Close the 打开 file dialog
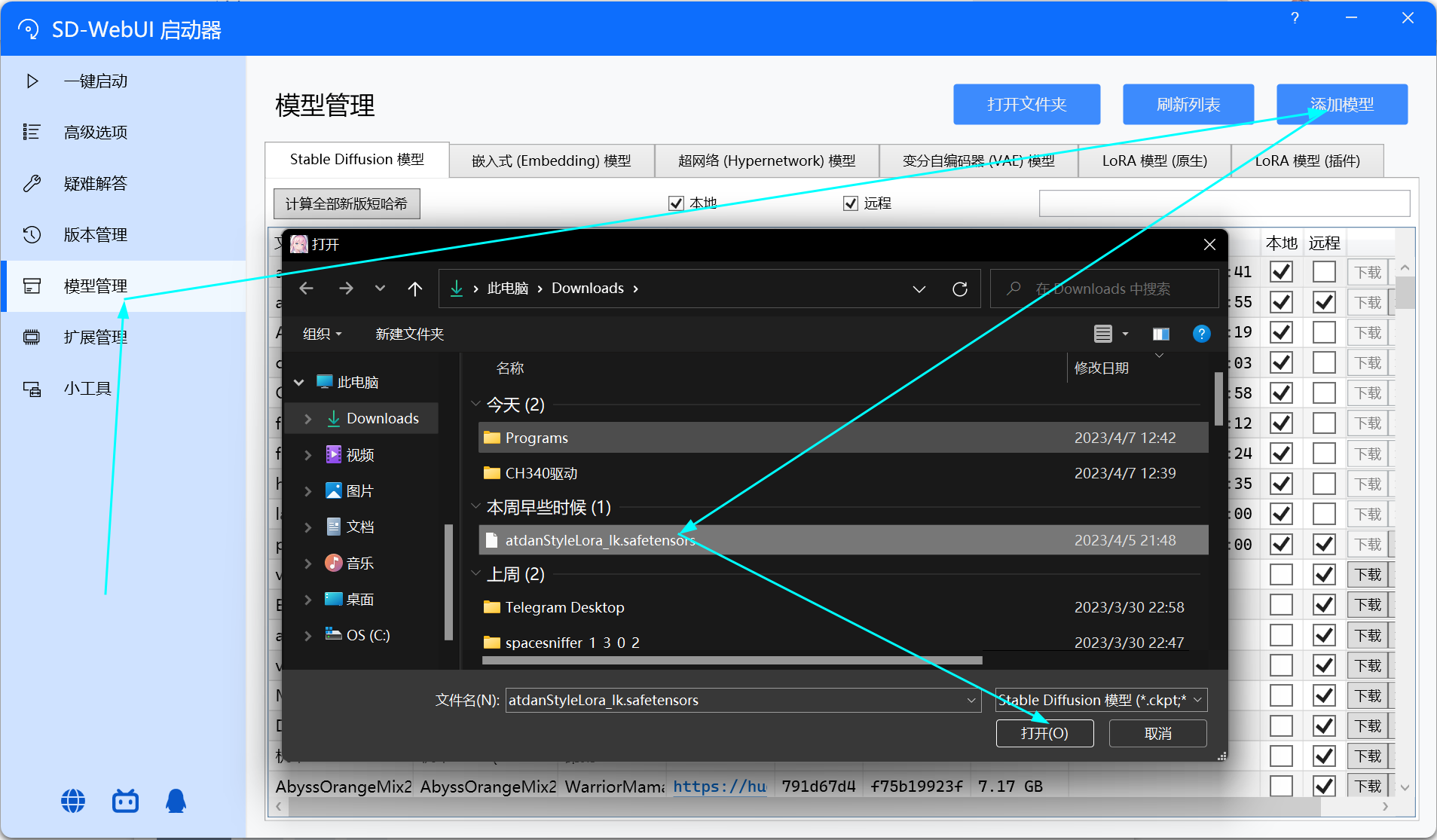Viewport: 1437px width, 840px height. click(1209, 245)
